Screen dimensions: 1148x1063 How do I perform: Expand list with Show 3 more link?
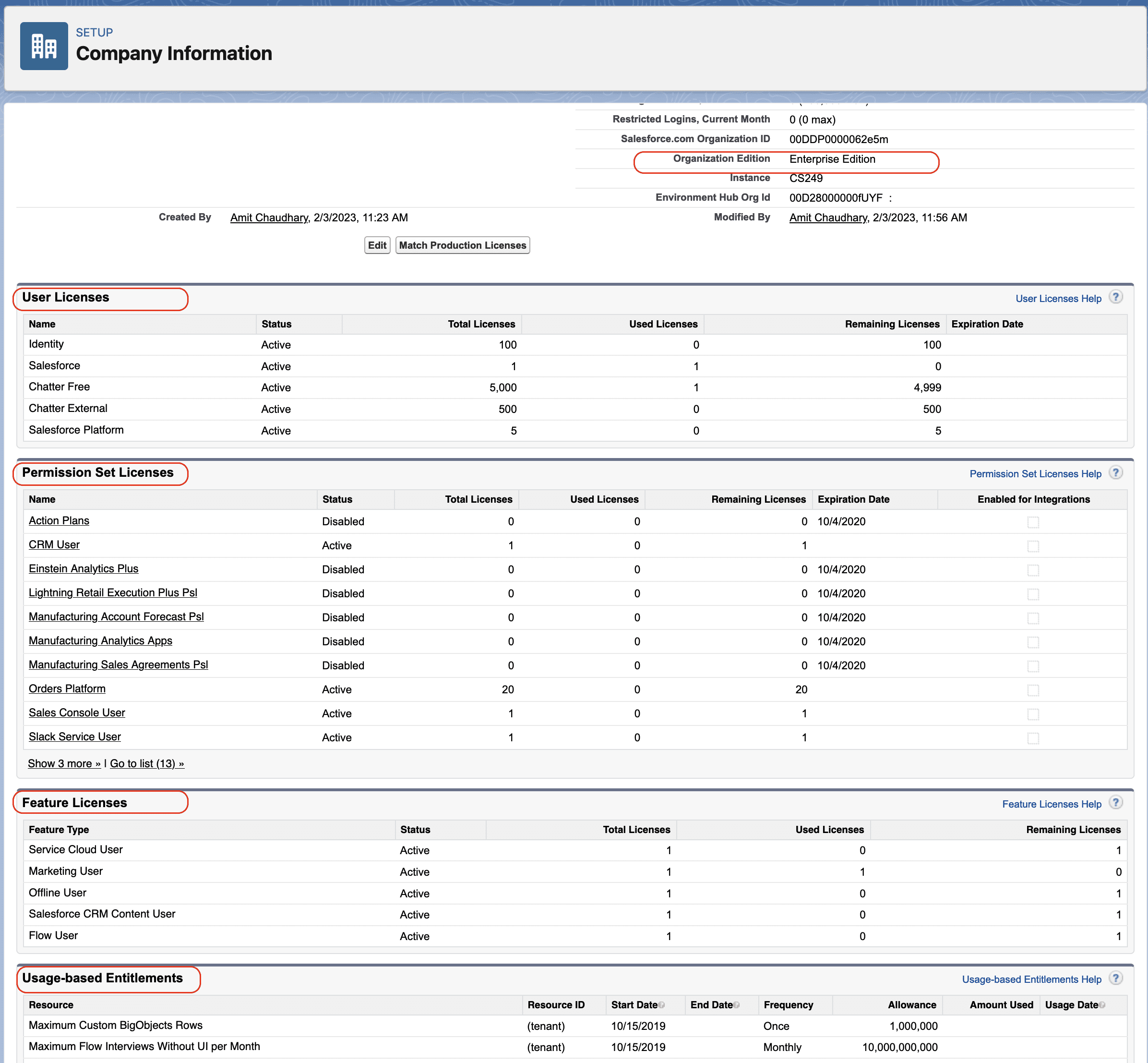click(x=64, y=763)
